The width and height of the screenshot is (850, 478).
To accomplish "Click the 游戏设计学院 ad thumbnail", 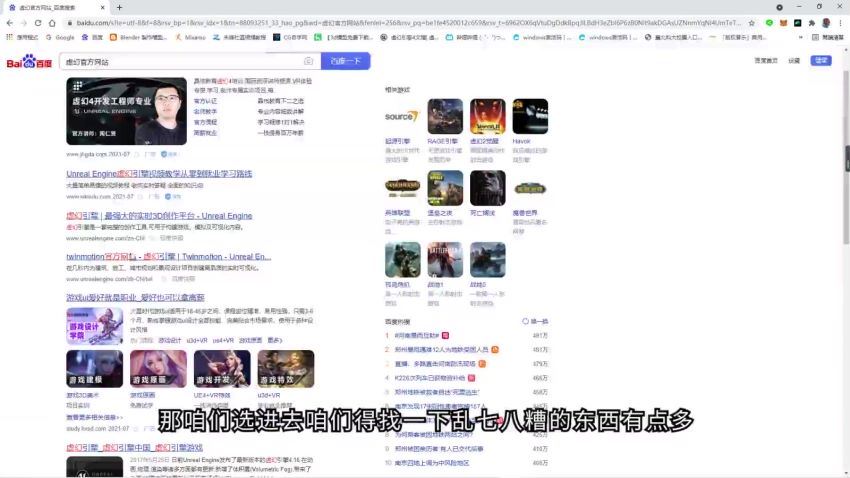I will 95,326.
